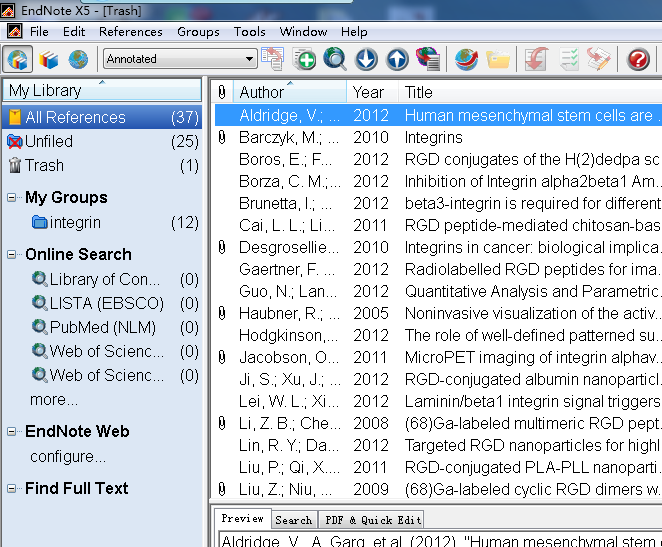Collapse the My Groups section

click(x=11, y=198)
